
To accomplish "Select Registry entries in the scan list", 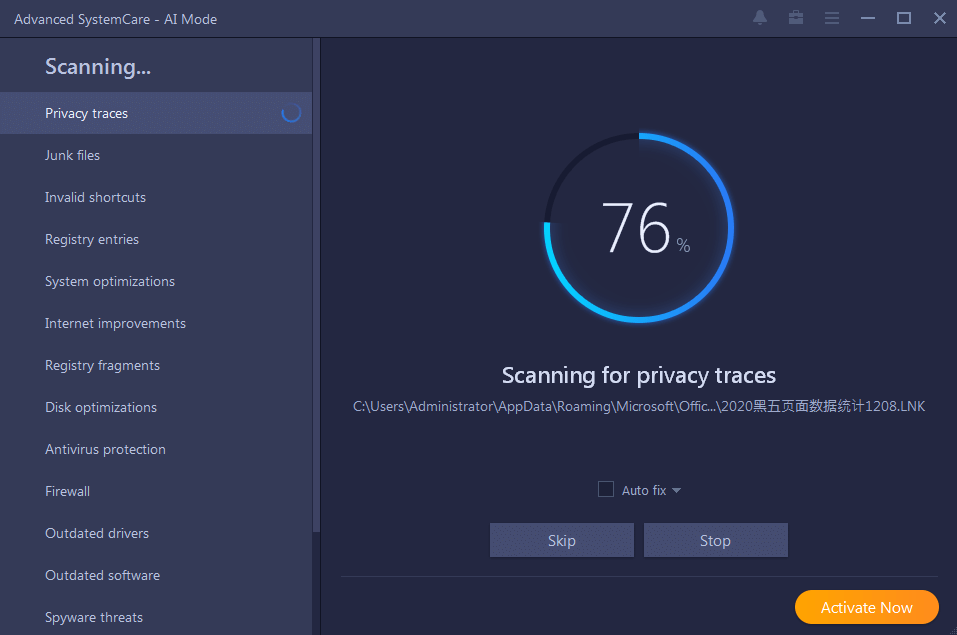I will [x=156, y=239].
